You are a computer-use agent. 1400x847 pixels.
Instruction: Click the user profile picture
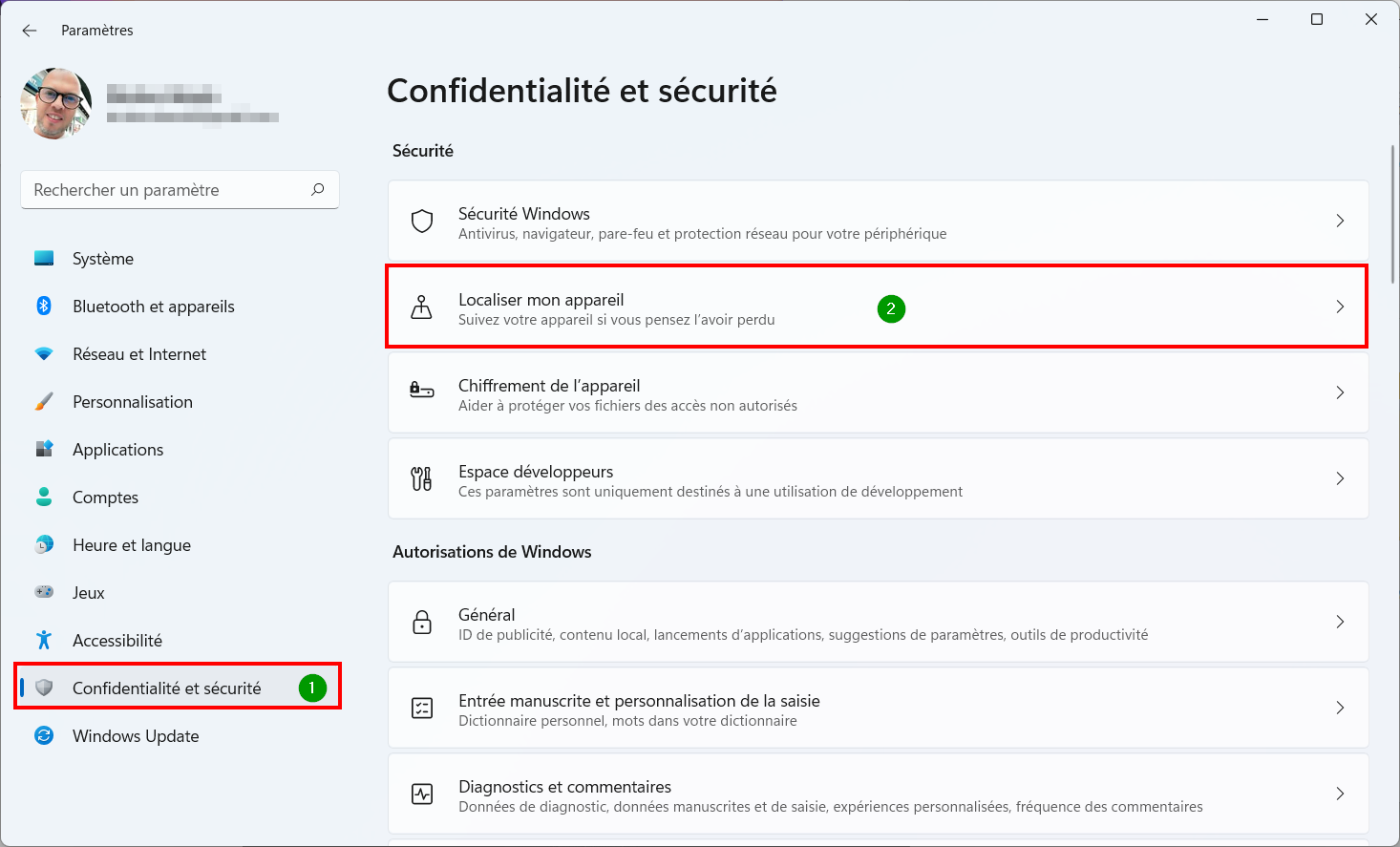coord(55,103)
